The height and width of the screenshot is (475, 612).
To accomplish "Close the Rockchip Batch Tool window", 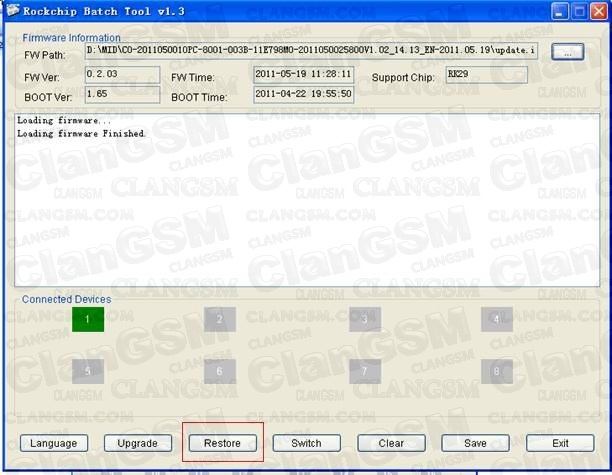I will (599, 11).
